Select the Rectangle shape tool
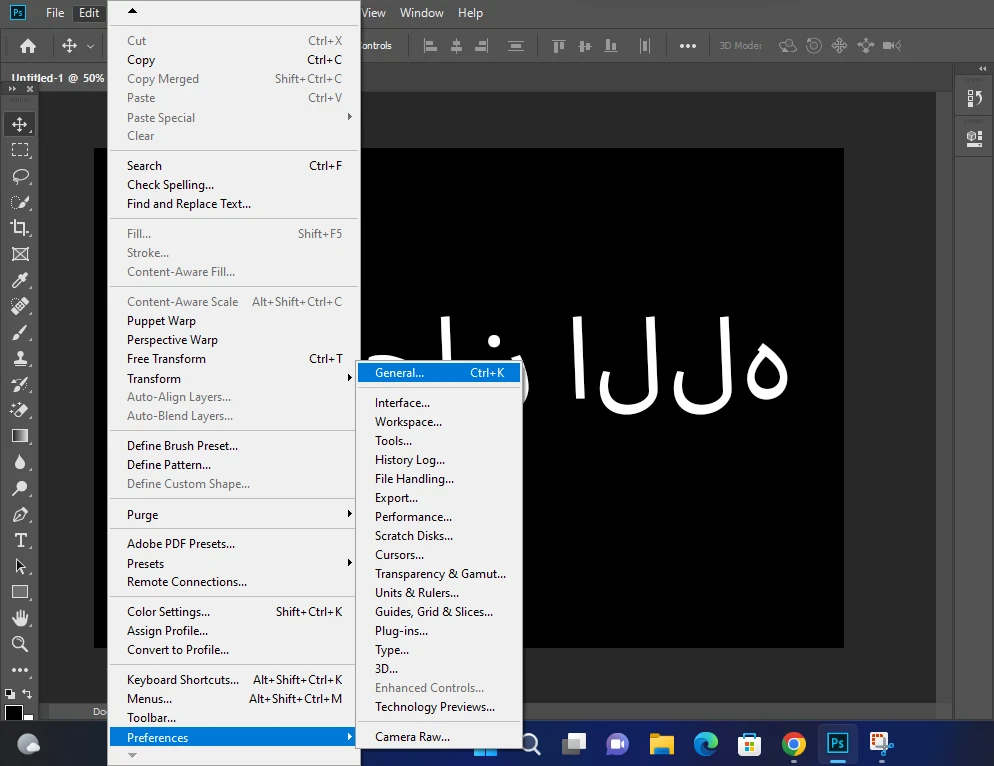This screenshot has width=994, height=766. click(20, 592)
